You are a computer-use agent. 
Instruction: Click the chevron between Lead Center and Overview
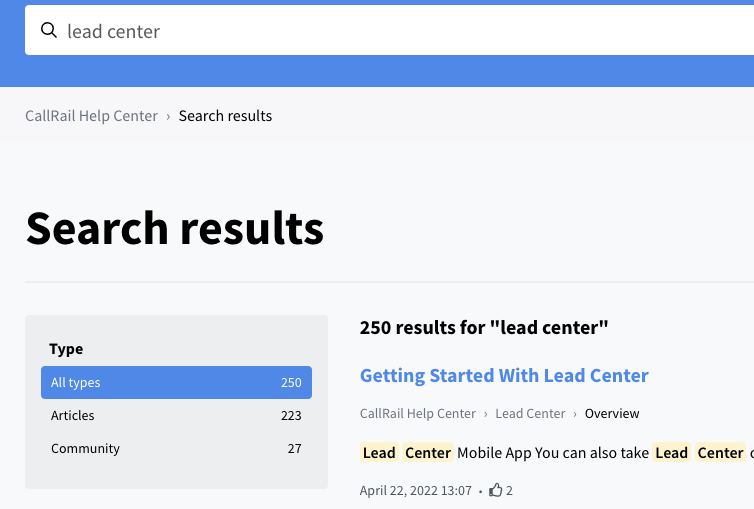coord(575,414)
